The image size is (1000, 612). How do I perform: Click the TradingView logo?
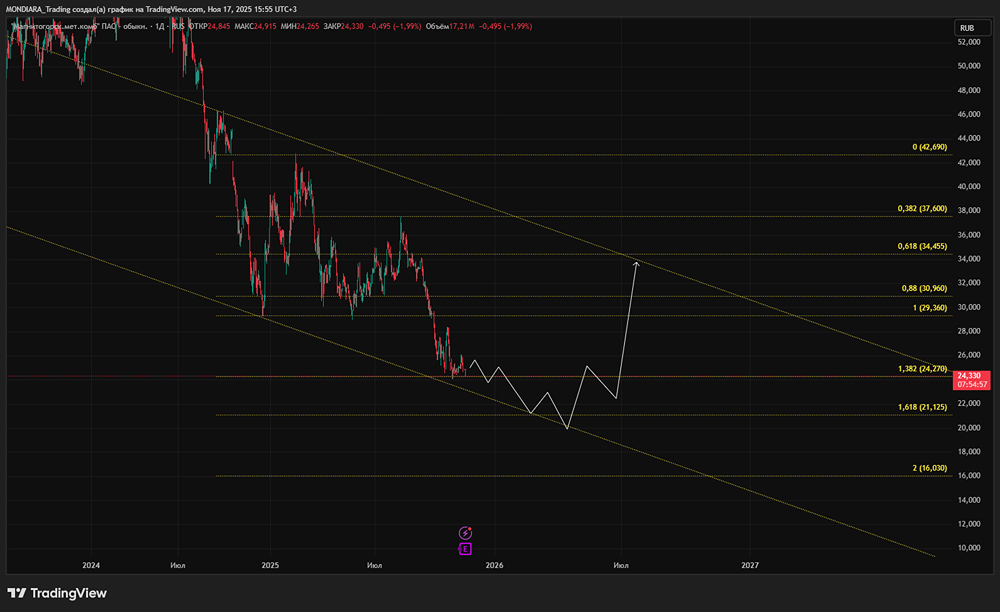coord(57,593)
